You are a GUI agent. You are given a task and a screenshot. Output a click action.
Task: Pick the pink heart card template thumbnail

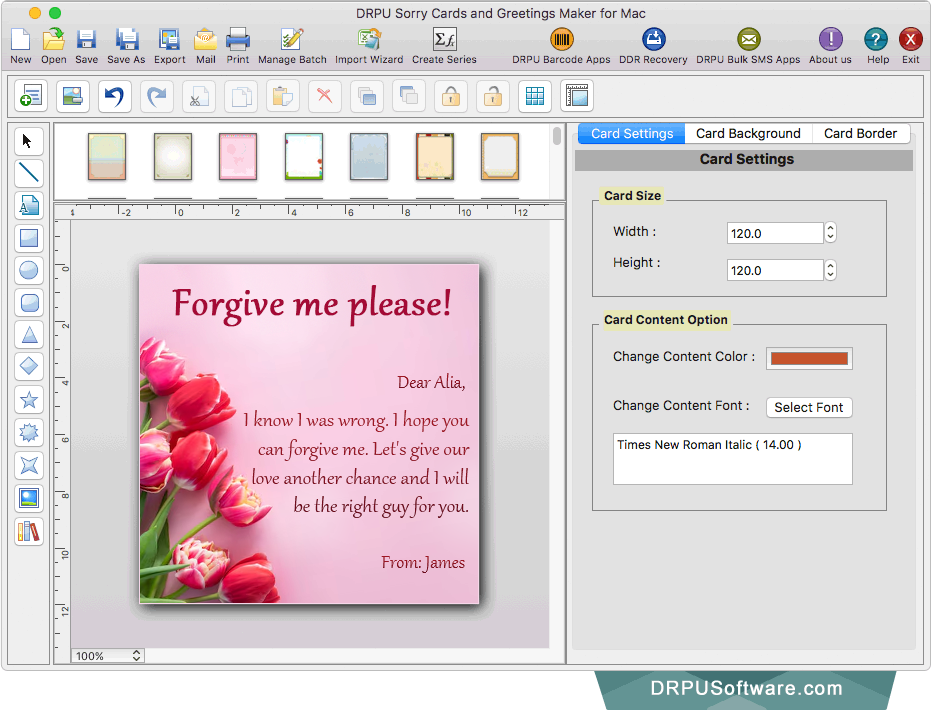click(x=237, y=158)
